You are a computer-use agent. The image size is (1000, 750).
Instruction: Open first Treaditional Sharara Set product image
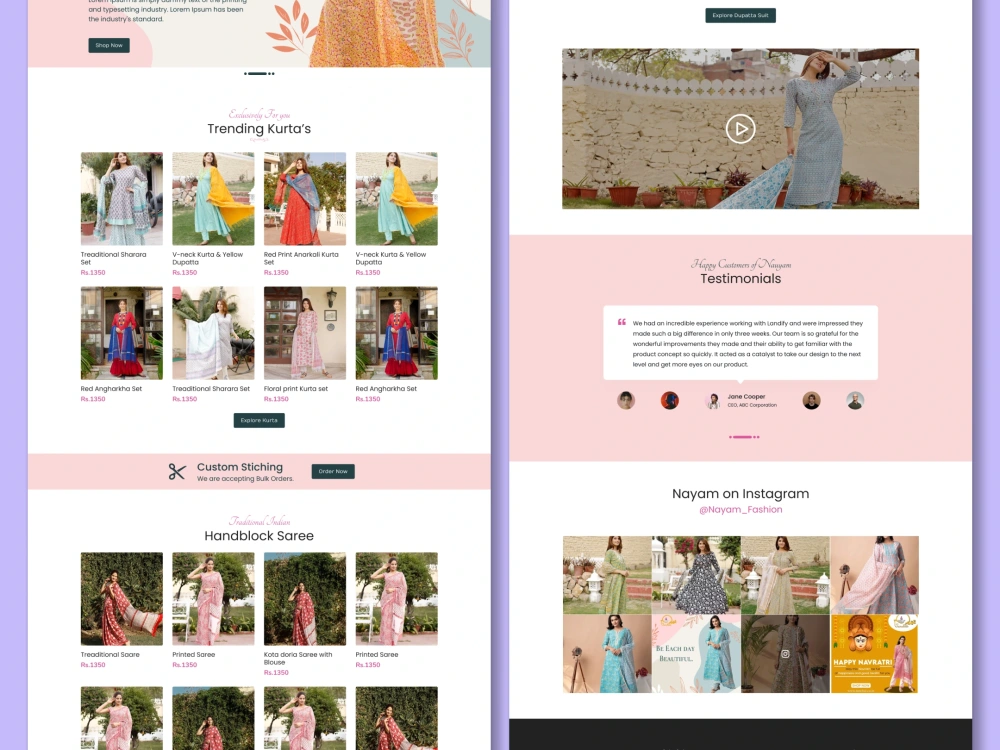(x=122, y=198)
